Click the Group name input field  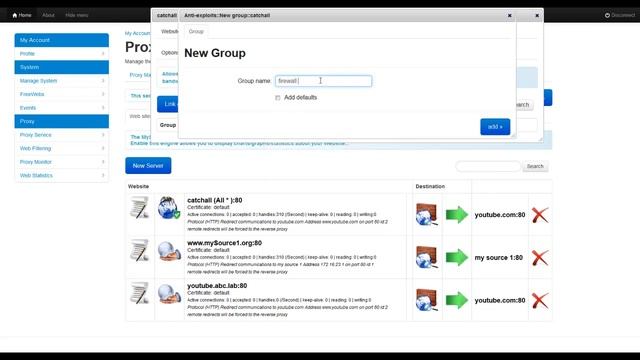(323, 81)
